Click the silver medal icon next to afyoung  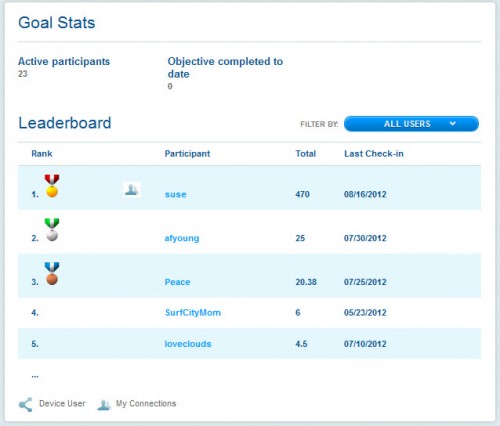pos(52,230)
